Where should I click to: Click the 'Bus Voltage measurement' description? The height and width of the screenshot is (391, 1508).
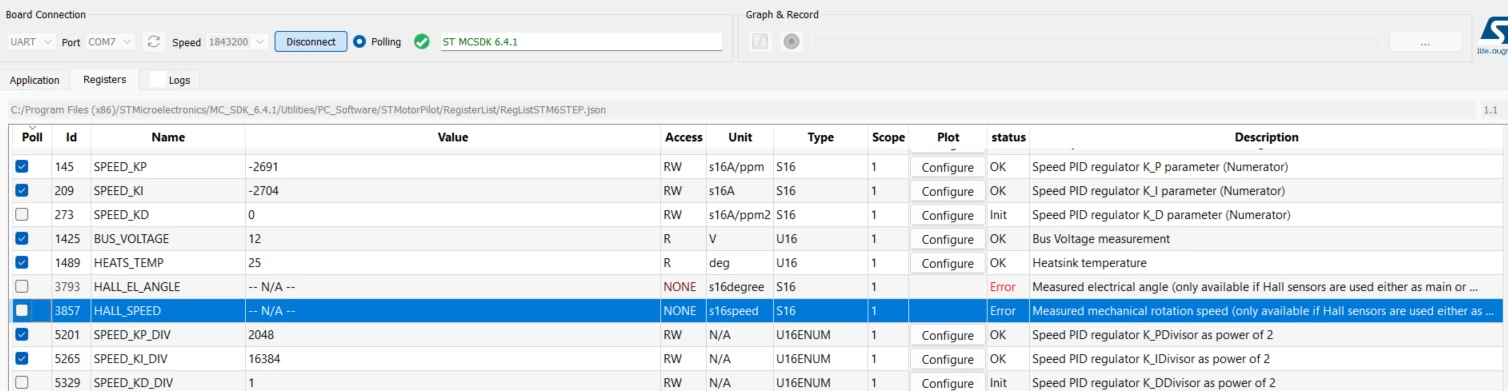pyautogui.click(x=1101, y=239)
